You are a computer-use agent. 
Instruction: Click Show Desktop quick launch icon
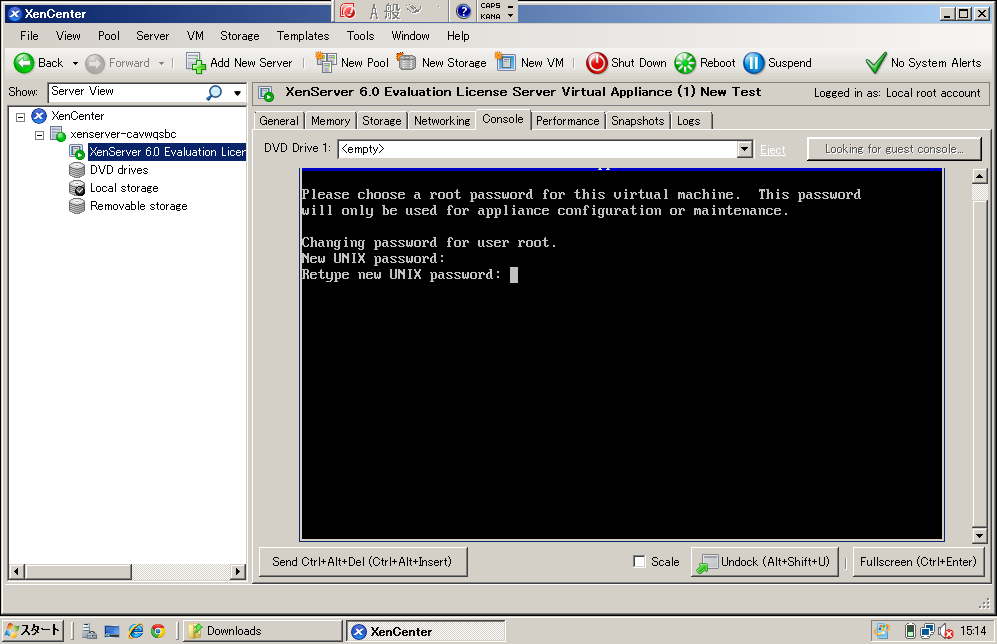pos(112,631)
